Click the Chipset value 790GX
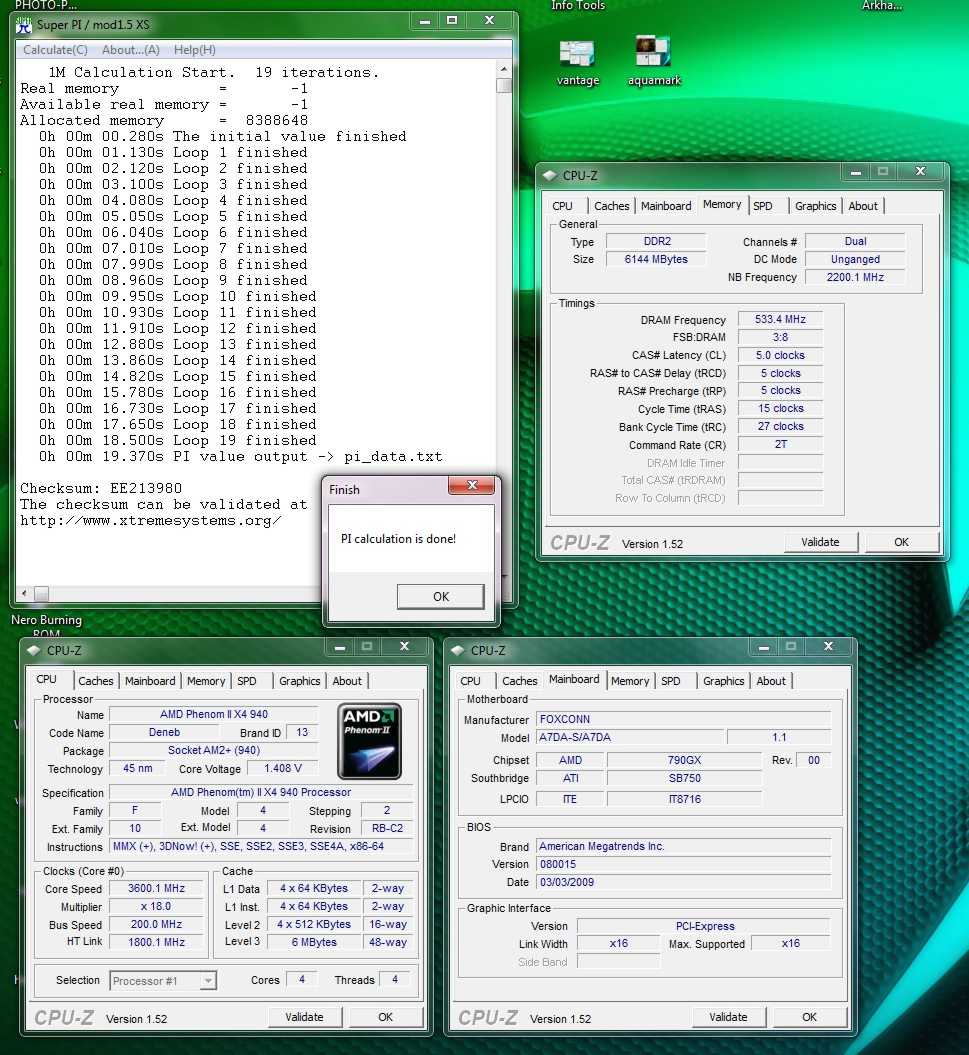This screenshot has width=969, height=1055. coord(684,760)
